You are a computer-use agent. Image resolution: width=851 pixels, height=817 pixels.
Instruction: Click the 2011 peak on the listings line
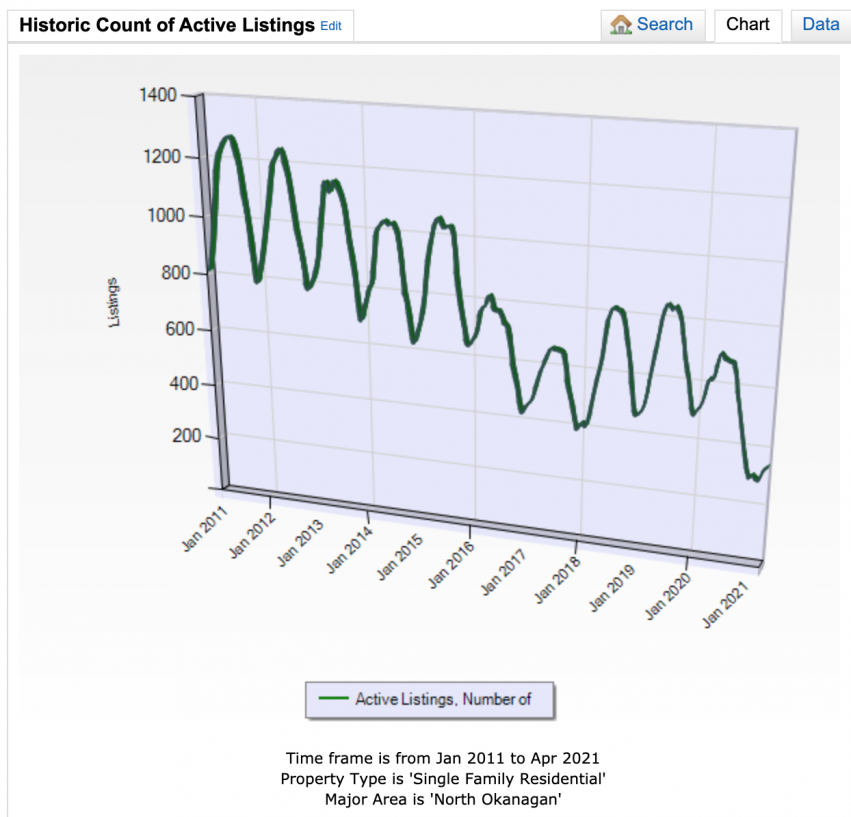click(x=230, y=138)
